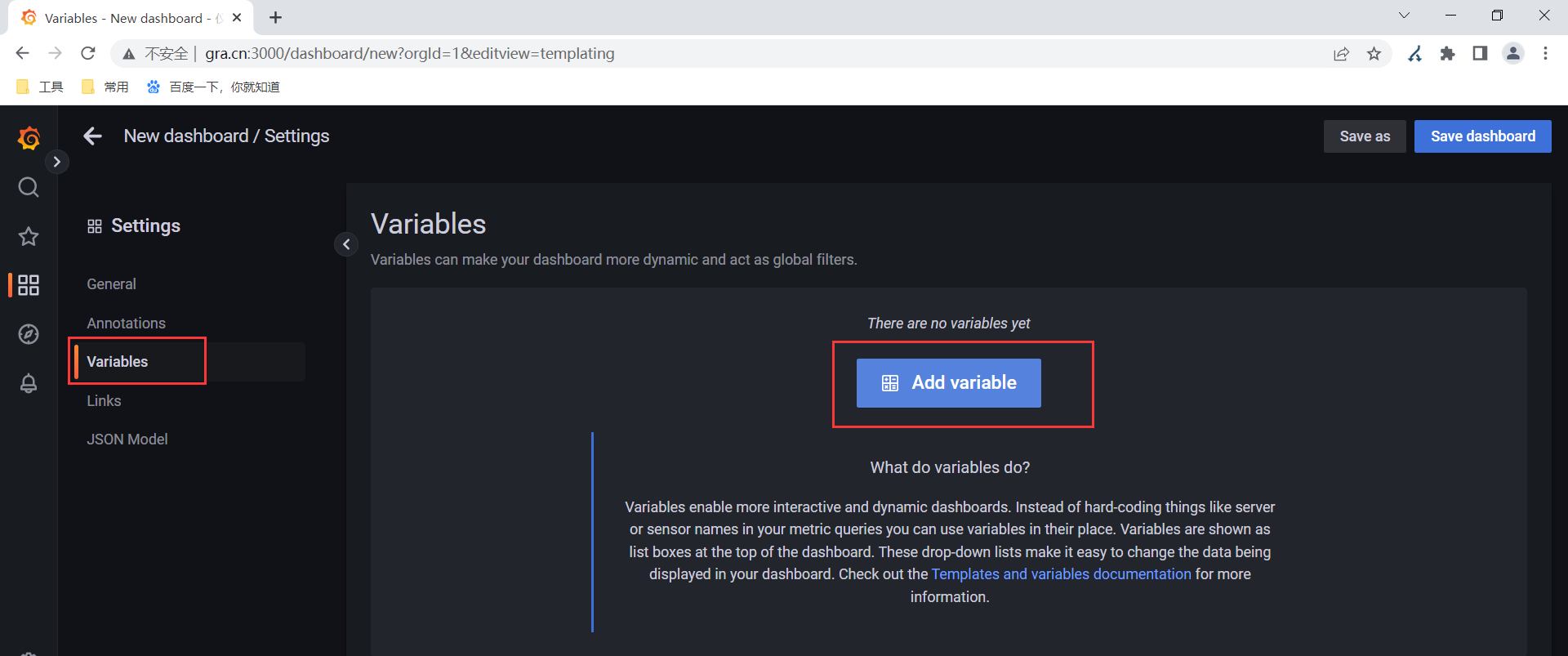Open the Chrome three-dot menu

pyautogui.click(x=1545, y=54)
